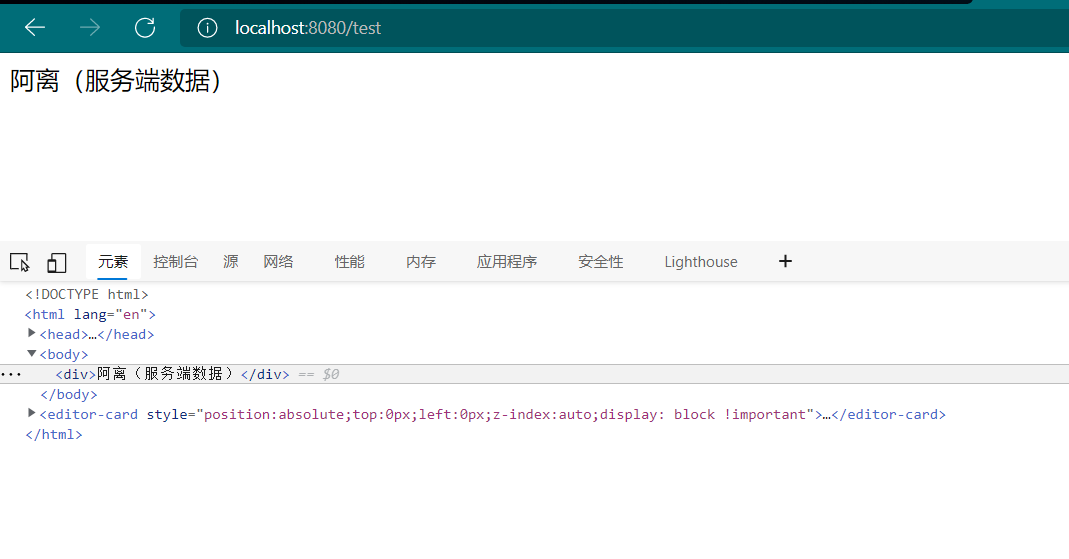Click the browser forward arrow
Screen dimensions: 1069x559
90,27
